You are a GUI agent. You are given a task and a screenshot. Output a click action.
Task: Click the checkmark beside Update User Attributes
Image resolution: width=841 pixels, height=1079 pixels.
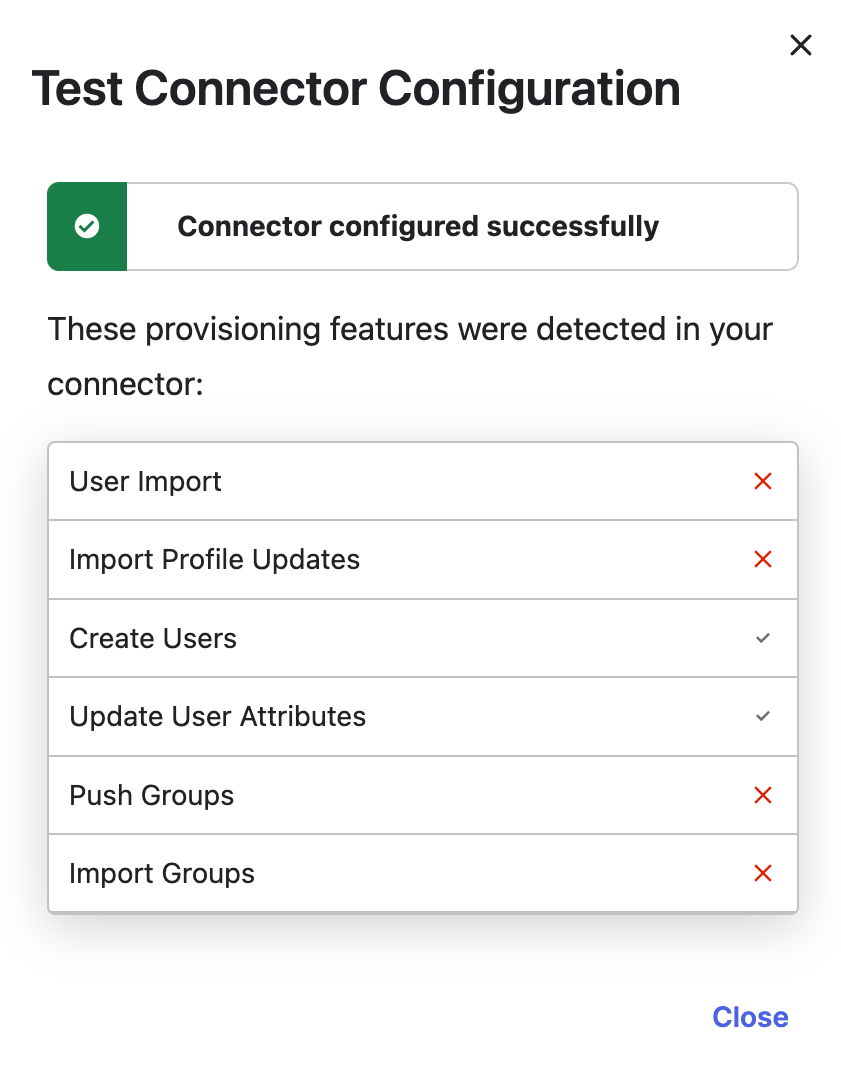coord(763,716)
